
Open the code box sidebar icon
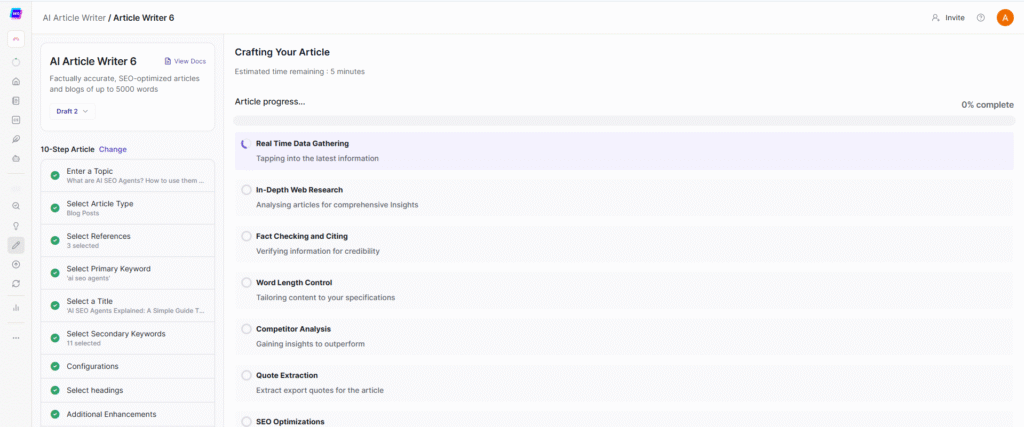(16, 120)
